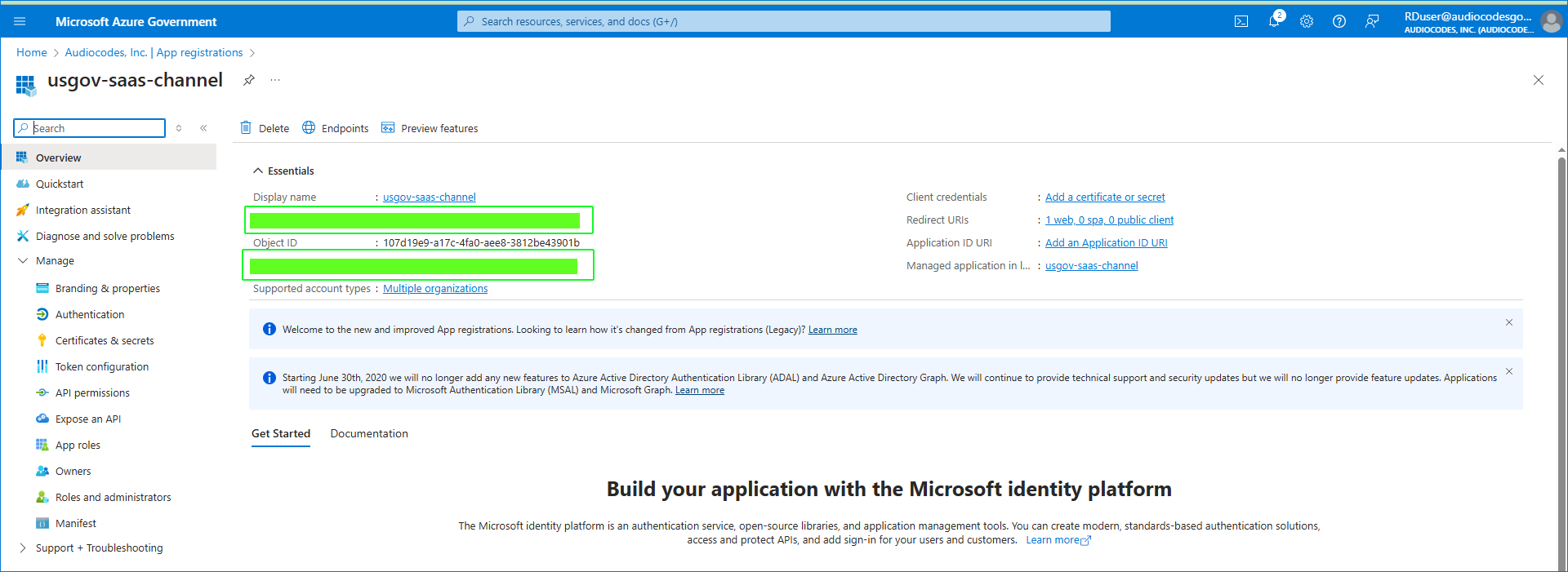Image resolution: width=1568 pixels, height=572 pixels.
Task: Click Add a certificate or secret link
Action: (1105, 197)
